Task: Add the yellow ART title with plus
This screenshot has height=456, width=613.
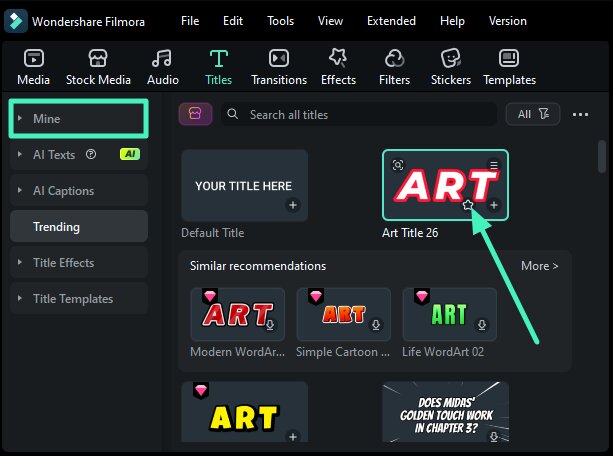Action: (293, 436)
